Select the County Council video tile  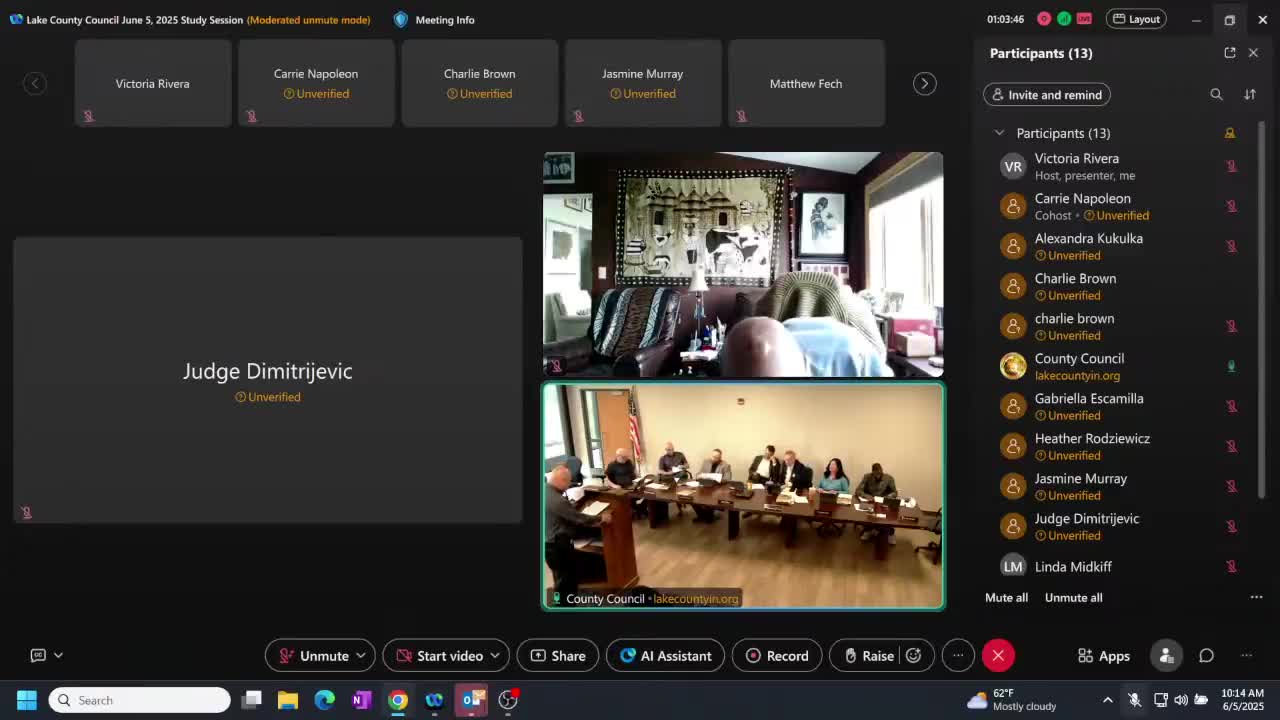coord(743,496)
